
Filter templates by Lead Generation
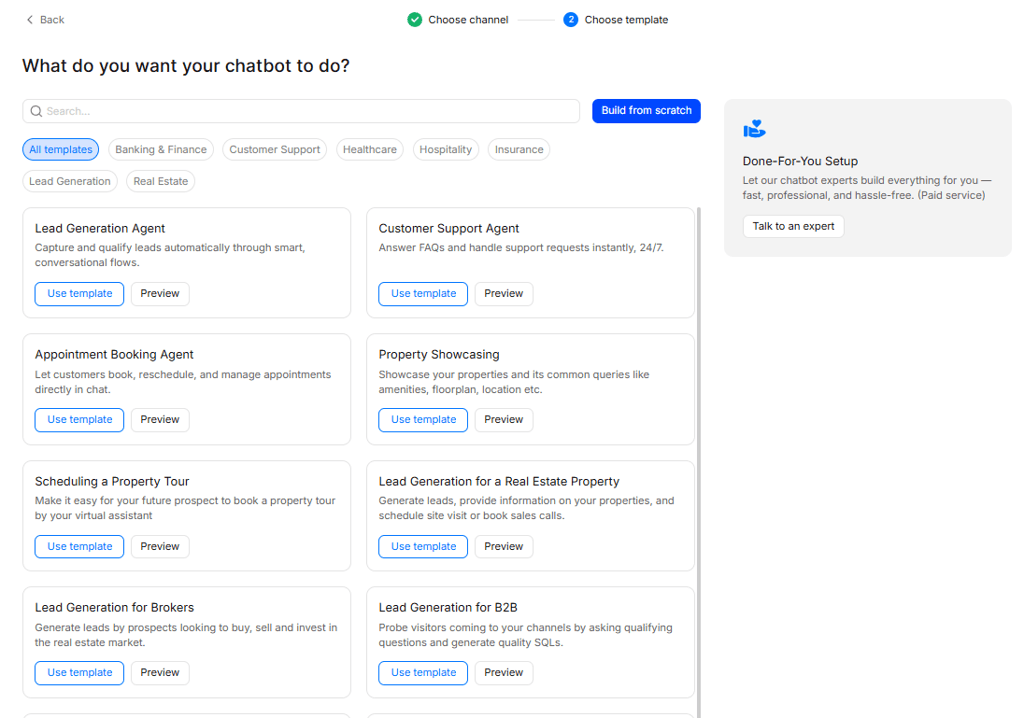point(70,181)
